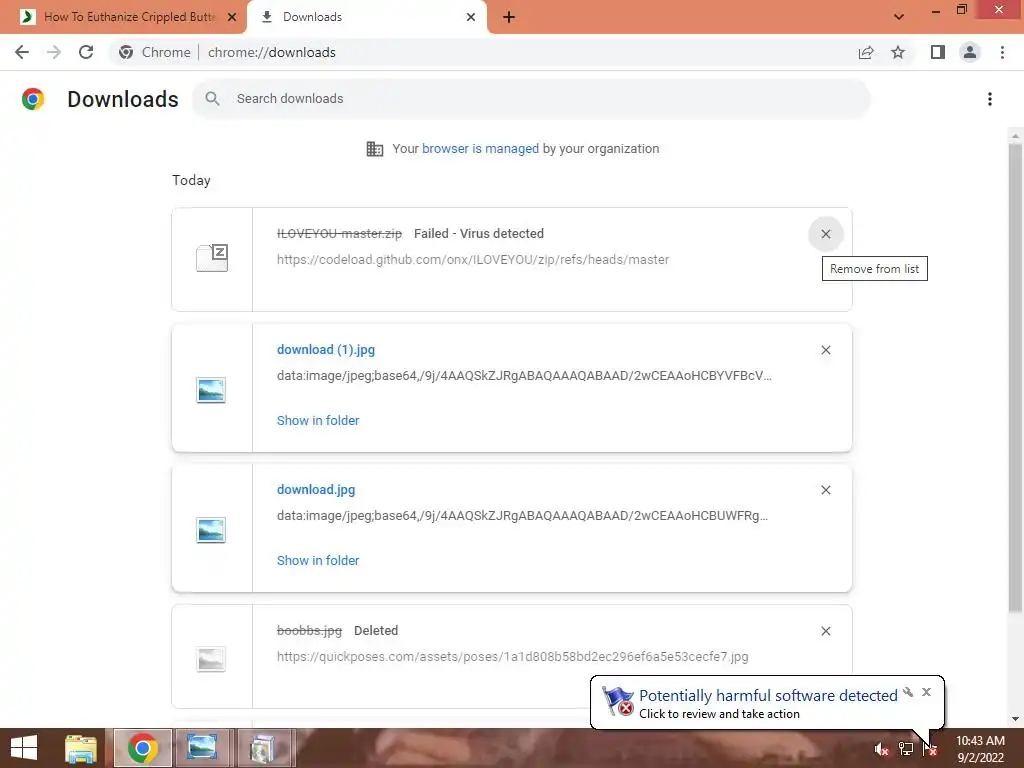Open the picture viewer taskbar icon
The width and height of the screenshot is (1024, 768).
click(202, 748)
